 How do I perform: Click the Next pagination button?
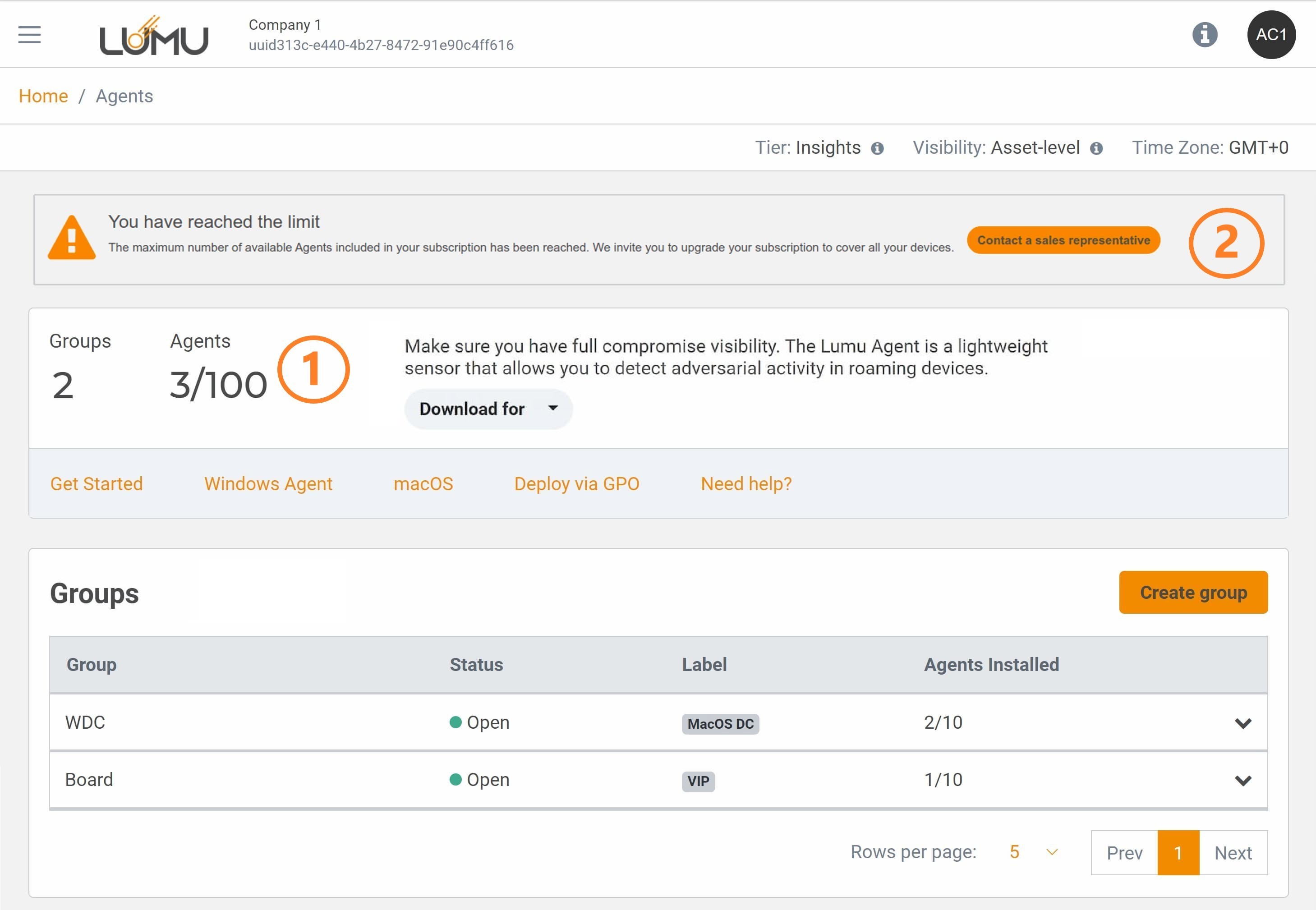pyautogui.click(x=1233, y=852)
